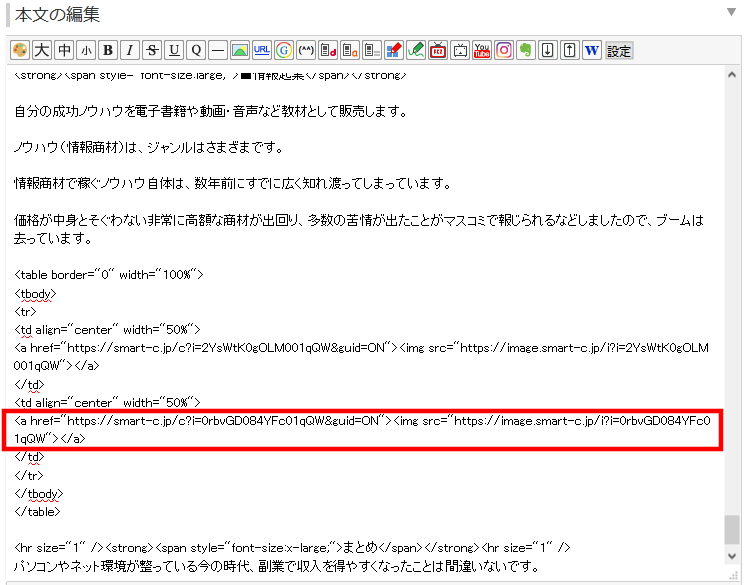This screenshot has height=585, width=746.
Task: Insert a horizontal line
Action: click(x=218, y=50)
